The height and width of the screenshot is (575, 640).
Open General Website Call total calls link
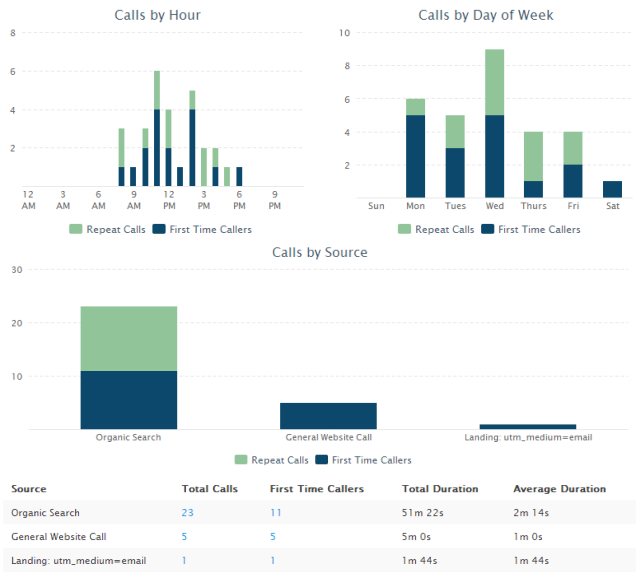coord(184,537)
